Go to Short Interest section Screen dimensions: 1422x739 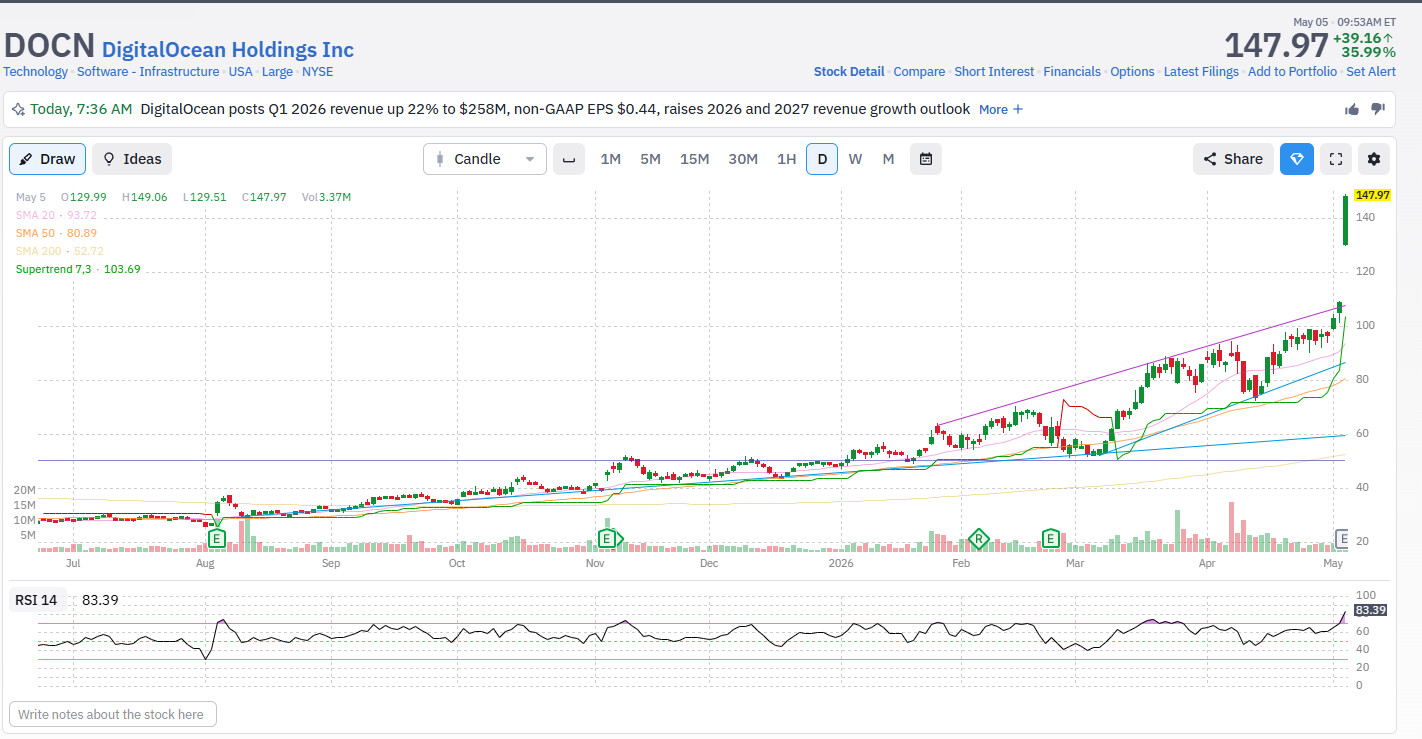click(x=993, y=72)
